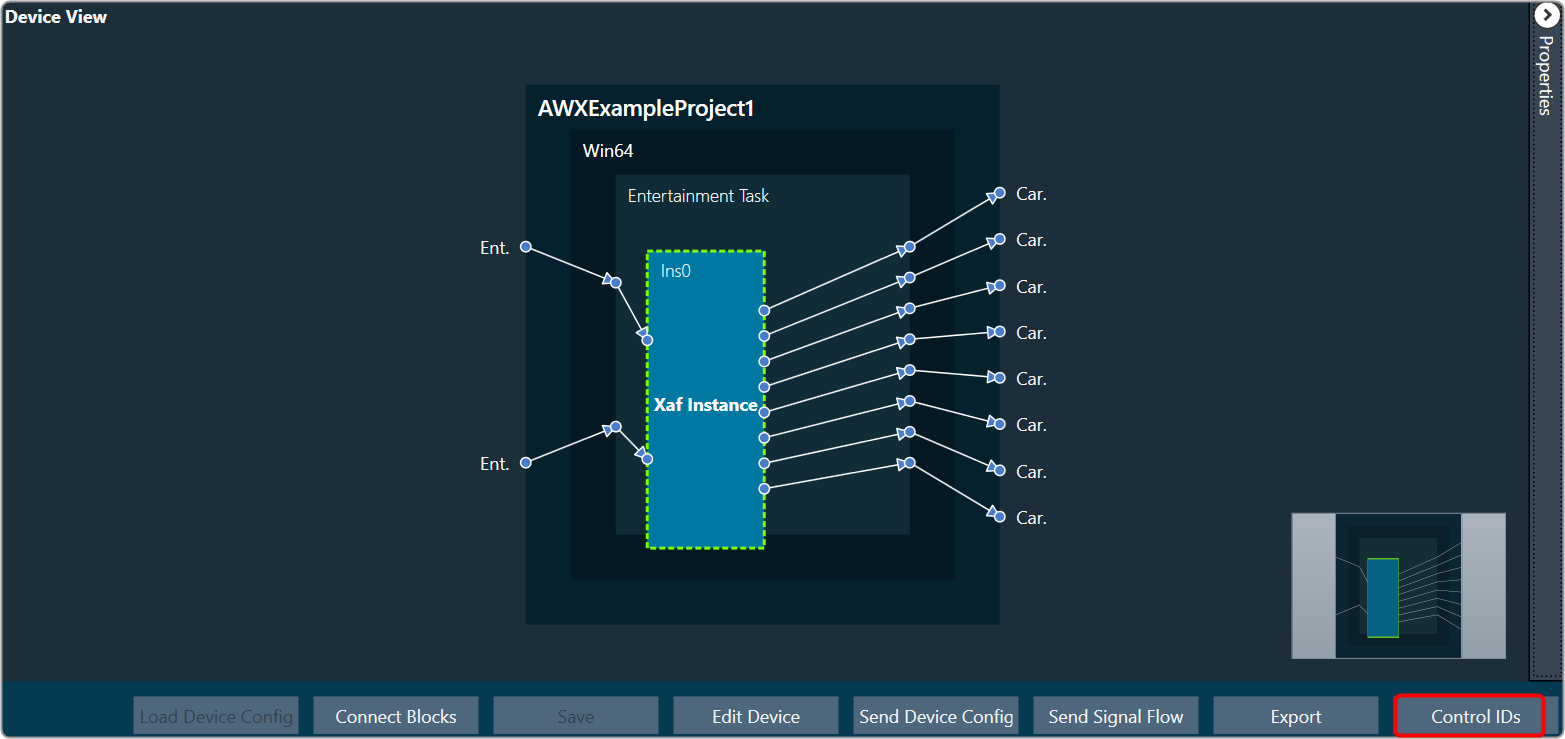The height and width of the screenshot is (739, 1565).
Task: Open the Edit Device dialog
Action: click(756, 716)
